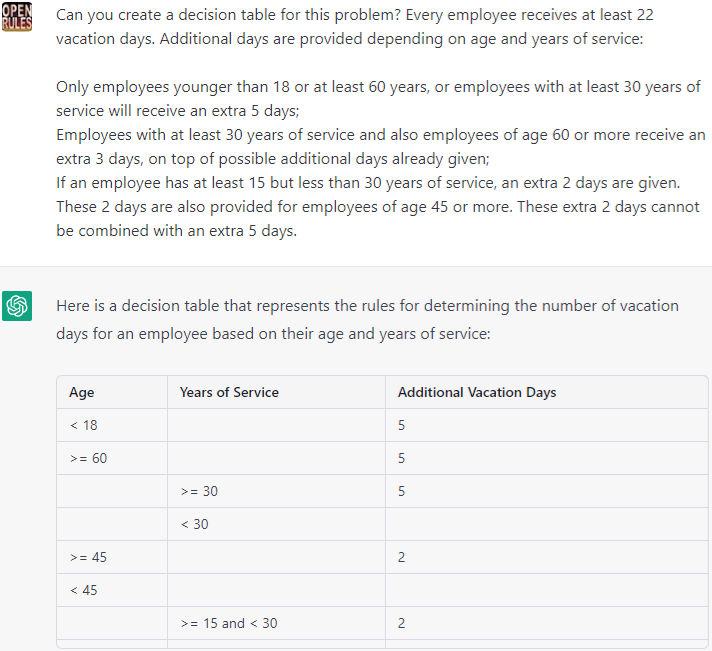
Task: Click the value 5 in the '< 18' row
Action: click(x=401, y=426)
